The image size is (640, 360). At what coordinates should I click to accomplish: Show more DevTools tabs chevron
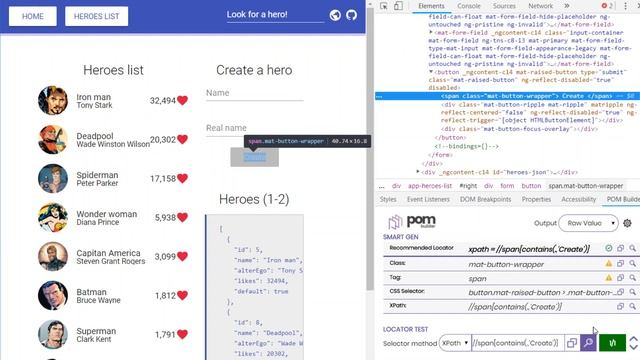coord(567,6)
